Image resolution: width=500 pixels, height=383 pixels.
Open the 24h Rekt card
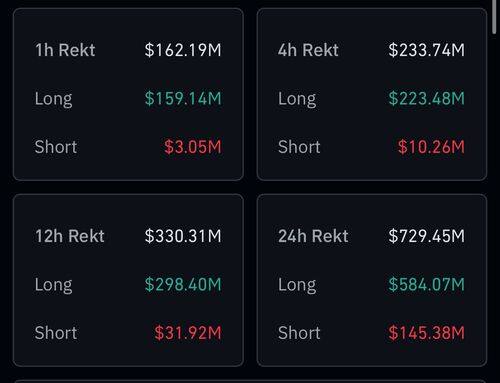(372, 280)
